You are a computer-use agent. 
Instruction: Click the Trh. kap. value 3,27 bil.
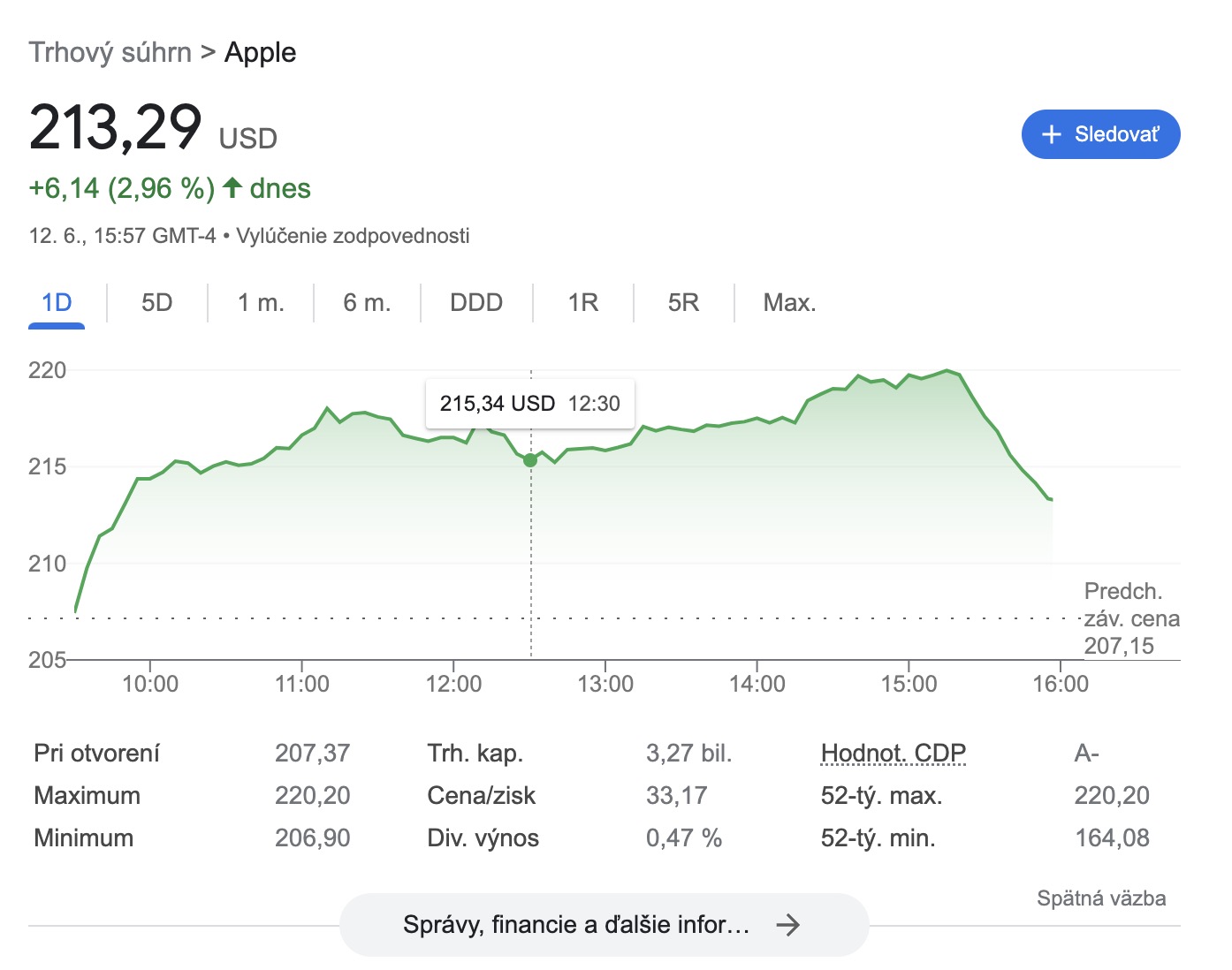coord(688,753)
